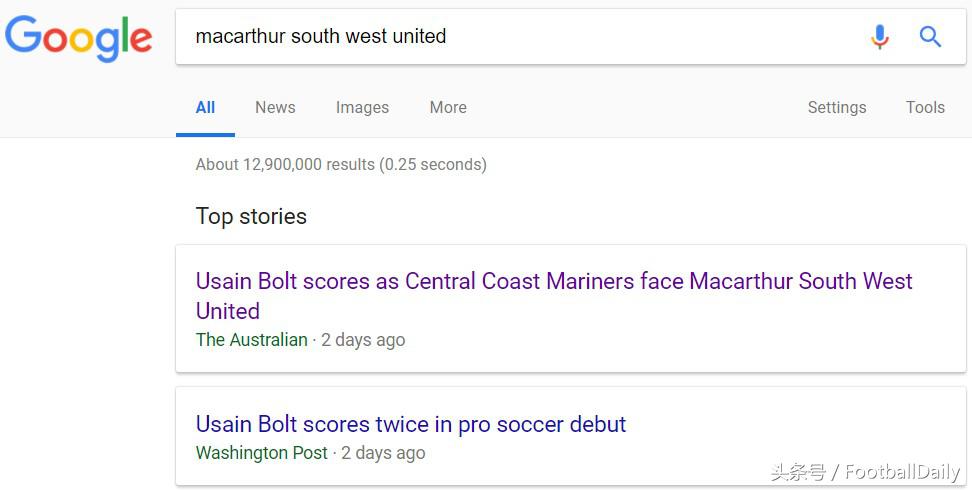The width and height of the screenshot is (972, 491).
Task: Switch to the News tab
Action: click(275, 107)
